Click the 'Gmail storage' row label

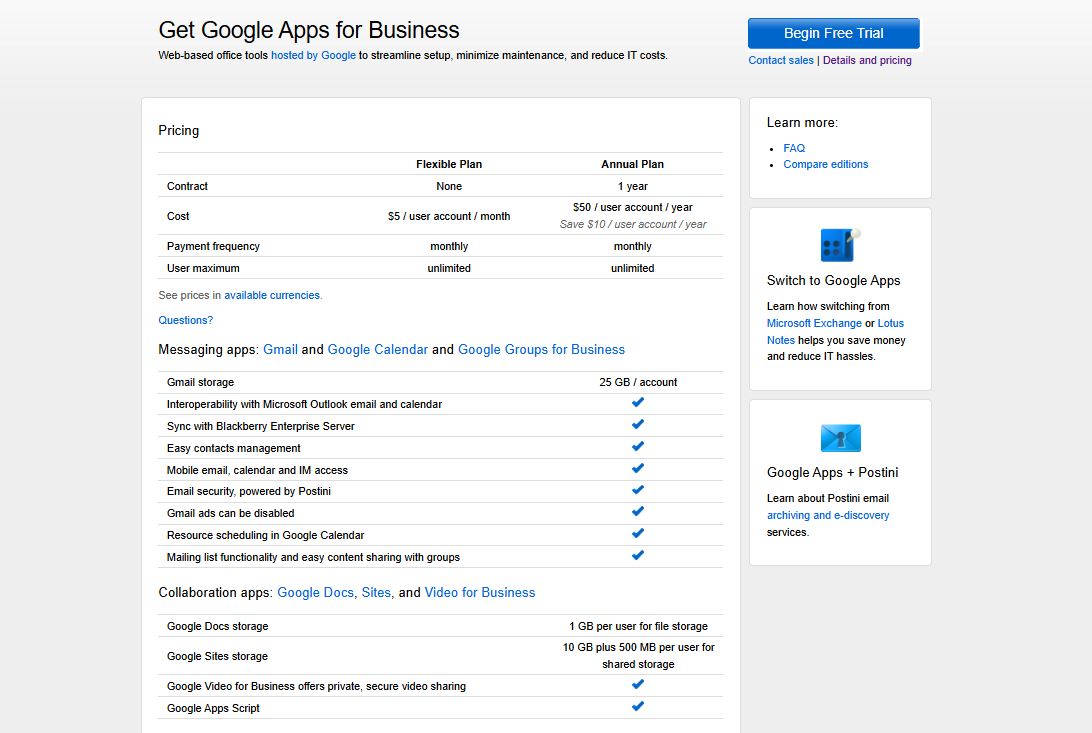(201, 382)
